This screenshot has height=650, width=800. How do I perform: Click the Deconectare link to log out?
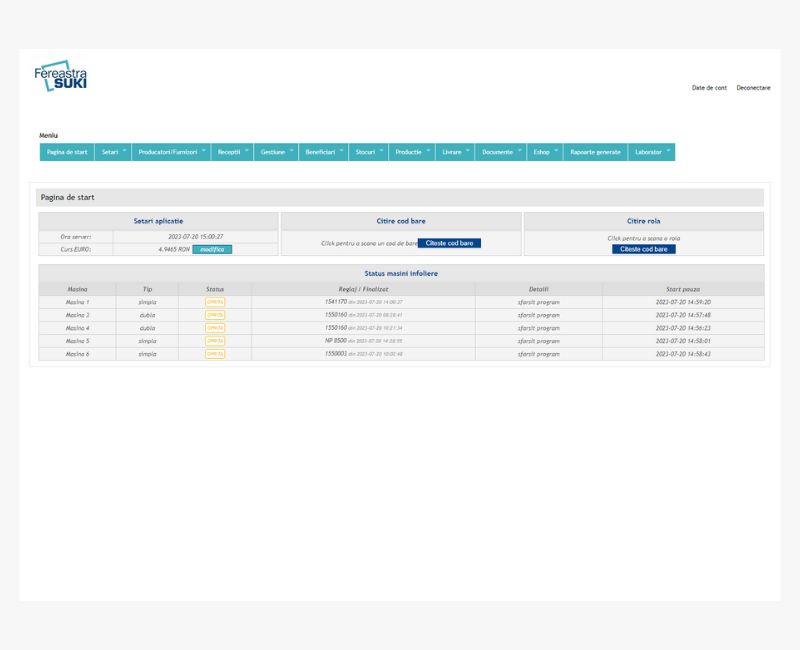point(753,88)
